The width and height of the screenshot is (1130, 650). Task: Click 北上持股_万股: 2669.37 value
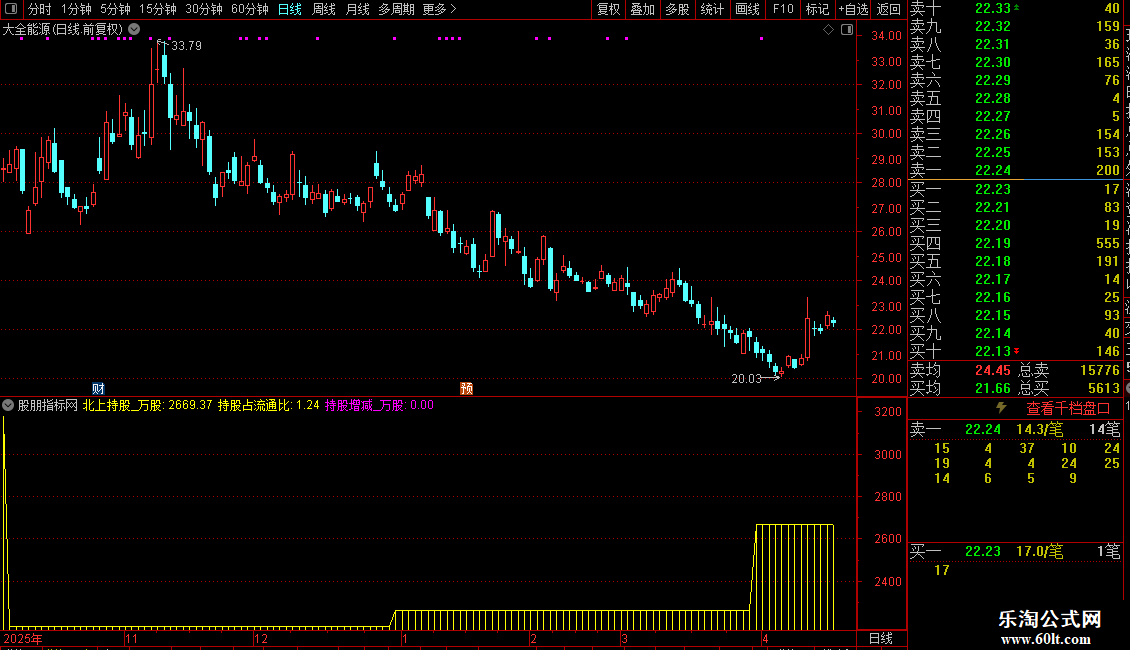(148, 405)
